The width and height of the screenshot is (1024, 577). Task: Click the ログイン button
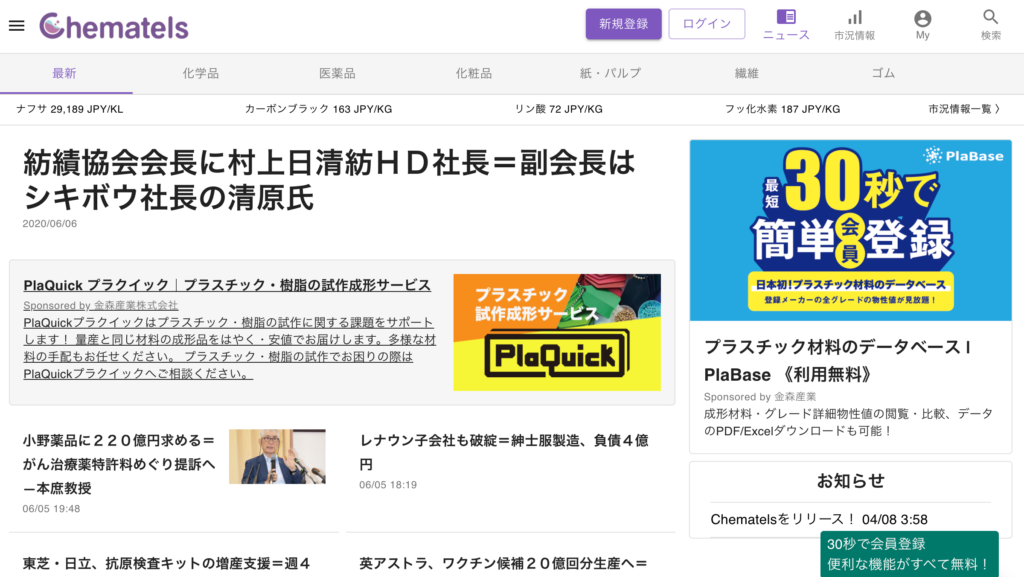707,24
